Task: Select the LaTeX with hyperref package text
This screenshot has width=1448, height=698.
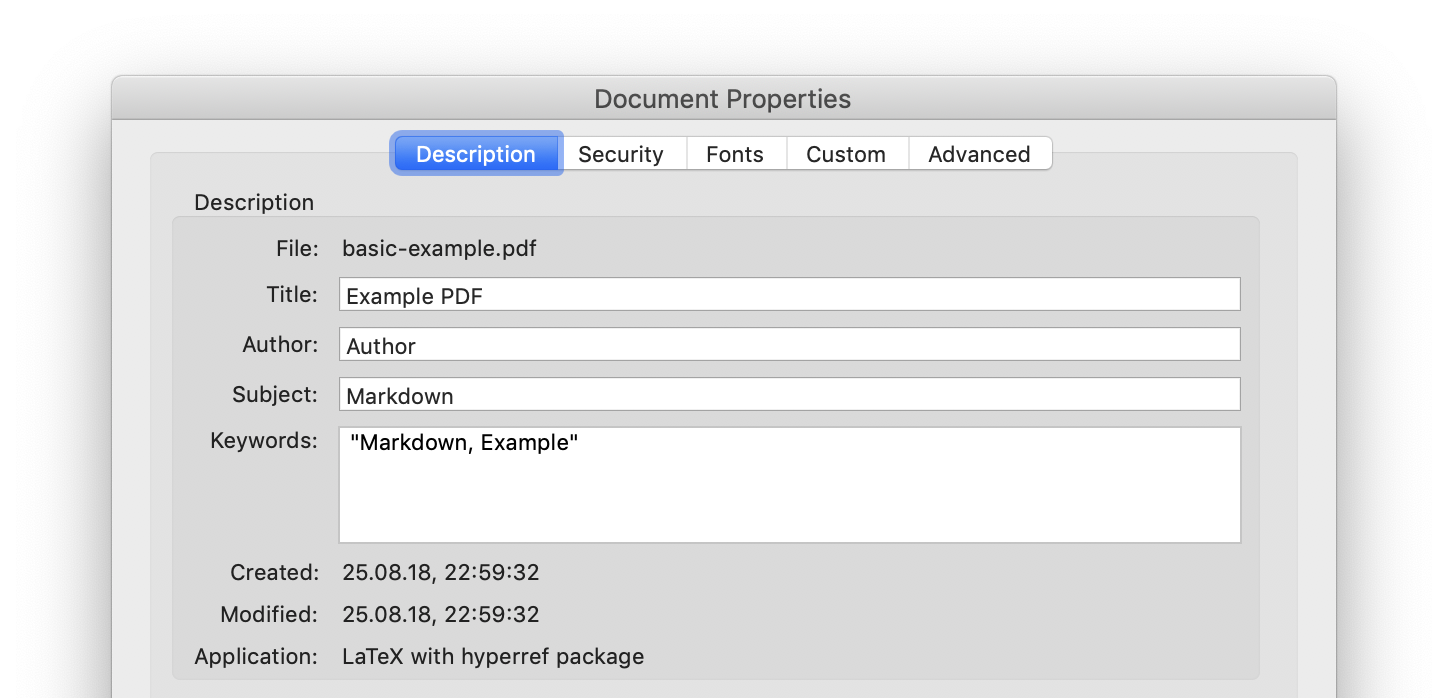Action: click(x=493, y=657)
